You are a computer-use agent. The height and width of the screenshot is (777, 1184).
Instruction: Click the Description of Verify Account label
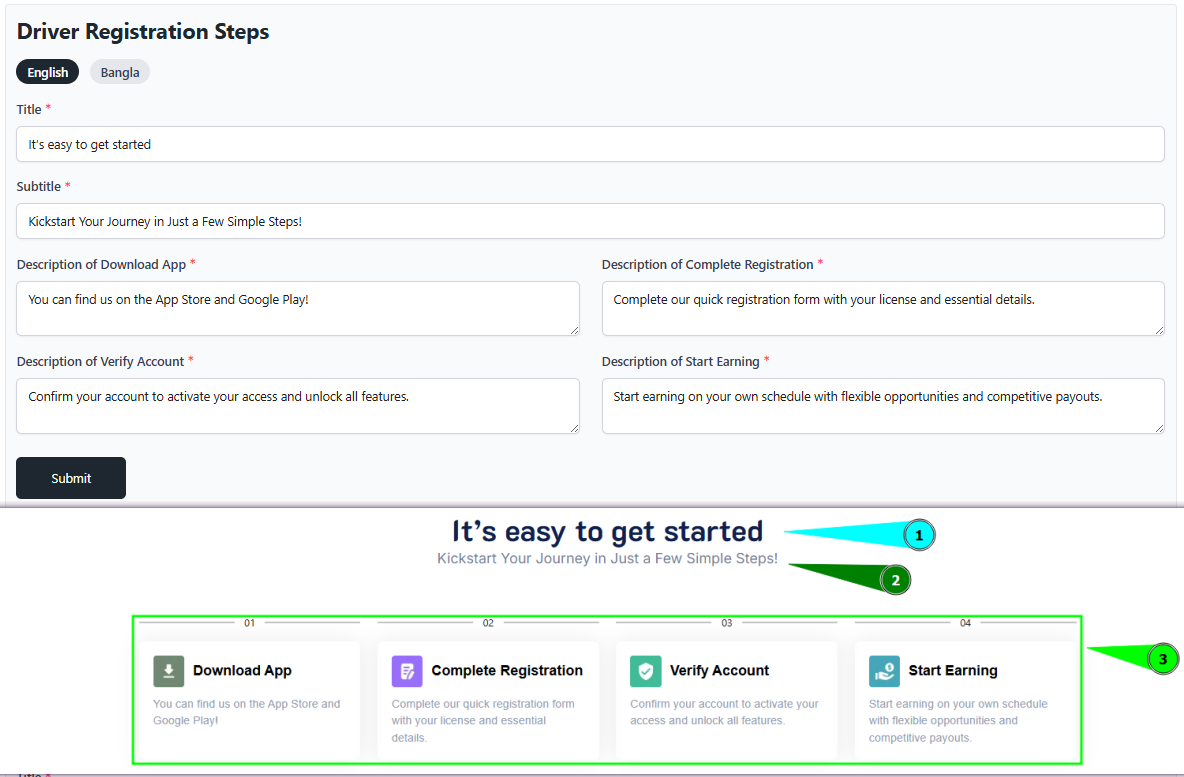pyautogui.click(x=100, y=362)
